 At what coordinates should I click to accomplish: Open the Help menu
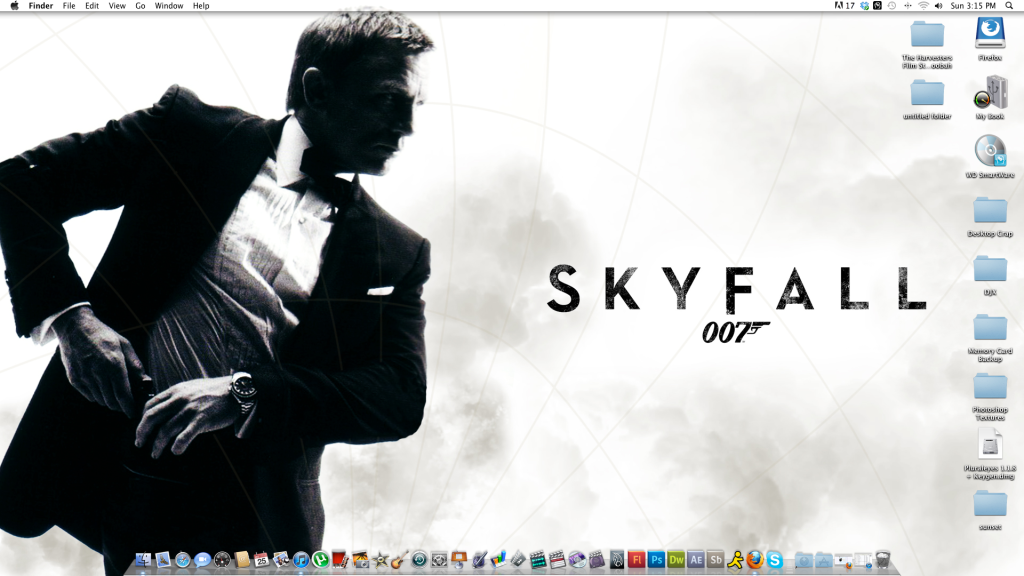(x=201, y=6)
